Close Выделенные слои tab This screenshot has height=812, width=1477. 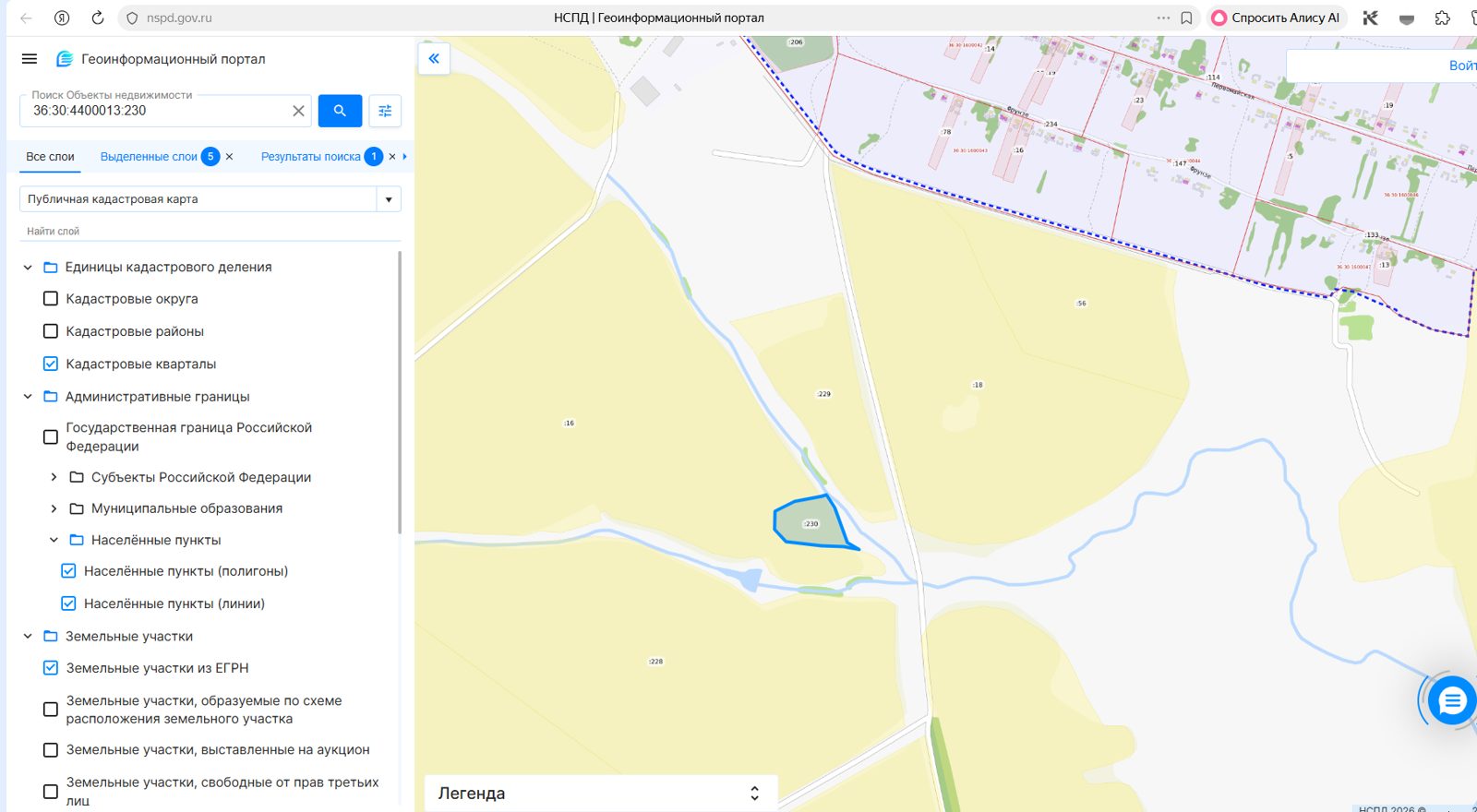229,157
